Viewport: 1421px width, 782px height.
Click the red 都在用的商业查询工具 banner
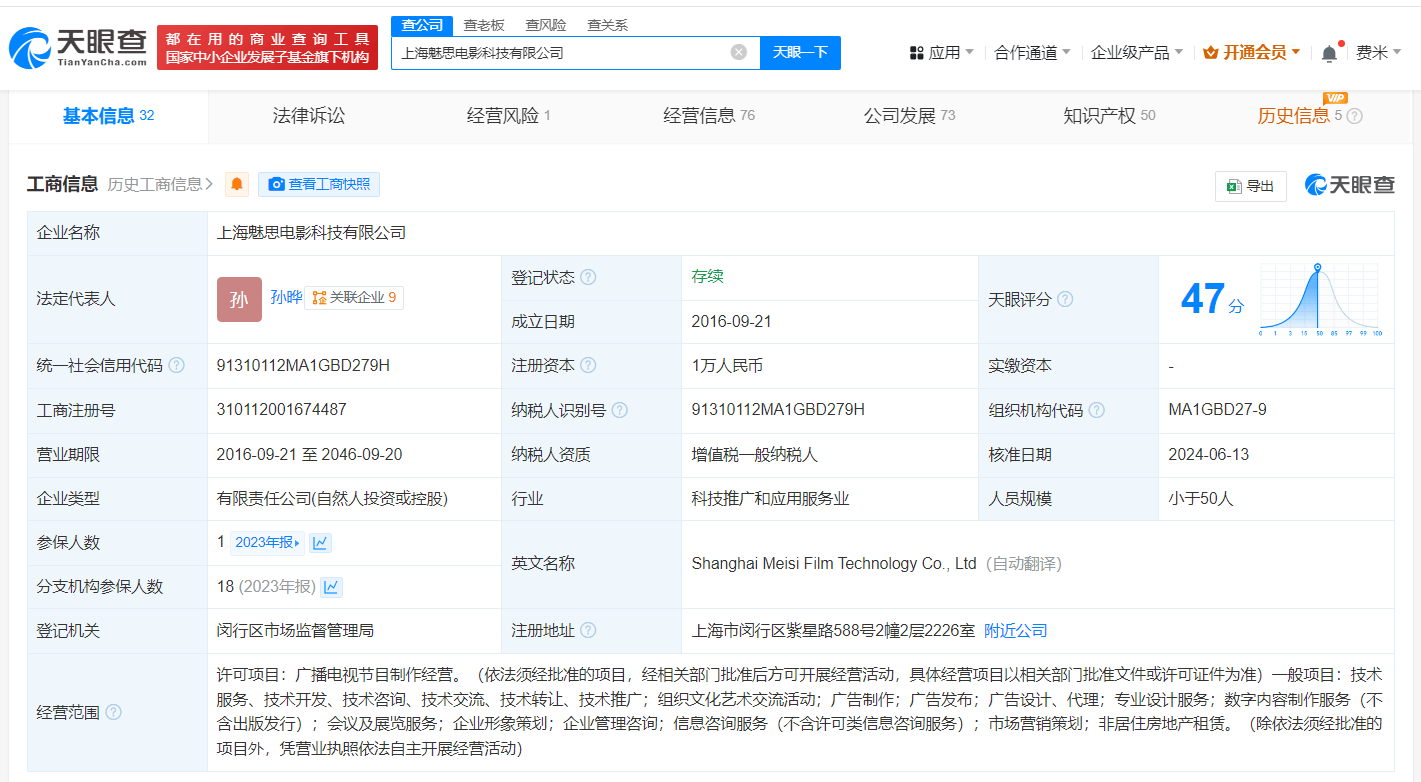267,47
